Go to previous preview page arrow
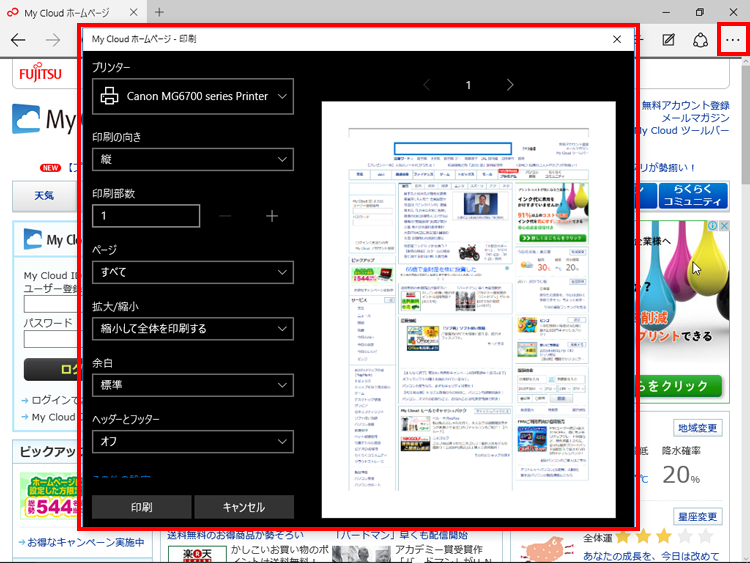Screen dimensions: 750x563 coord(425,85)
